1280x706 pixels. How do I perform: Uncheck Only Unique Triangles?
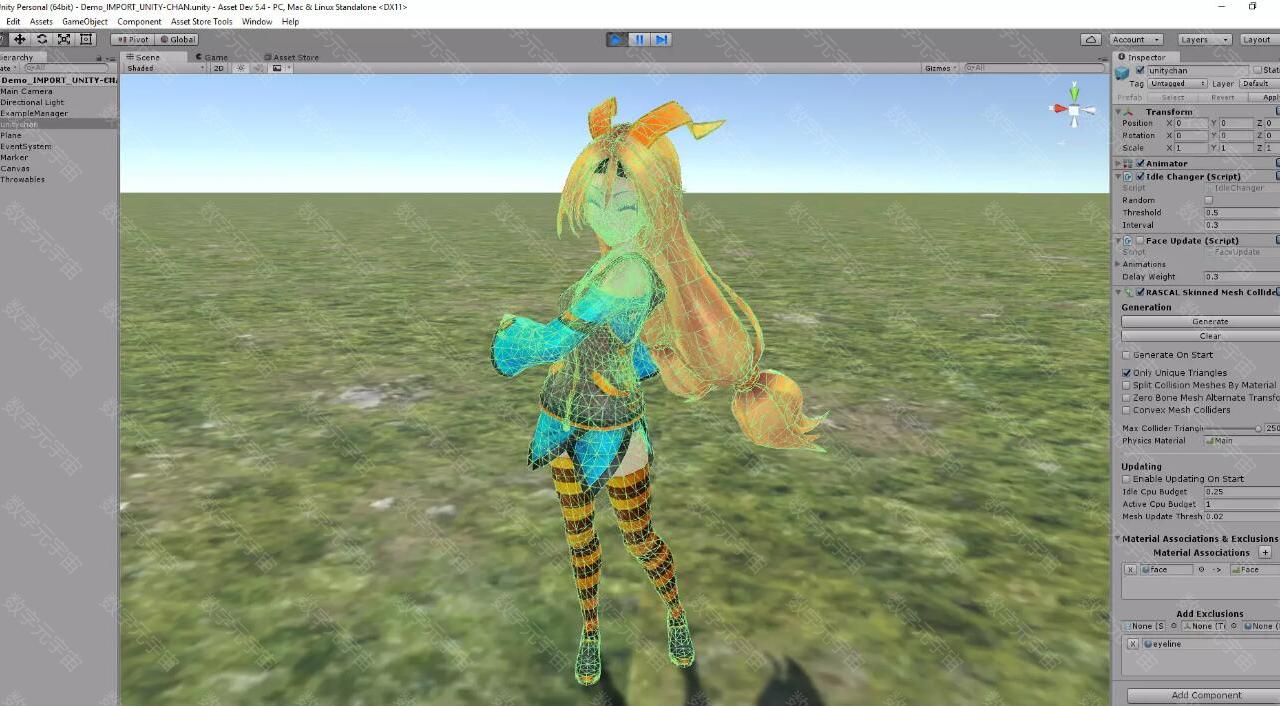click(x=1126, y=373)
